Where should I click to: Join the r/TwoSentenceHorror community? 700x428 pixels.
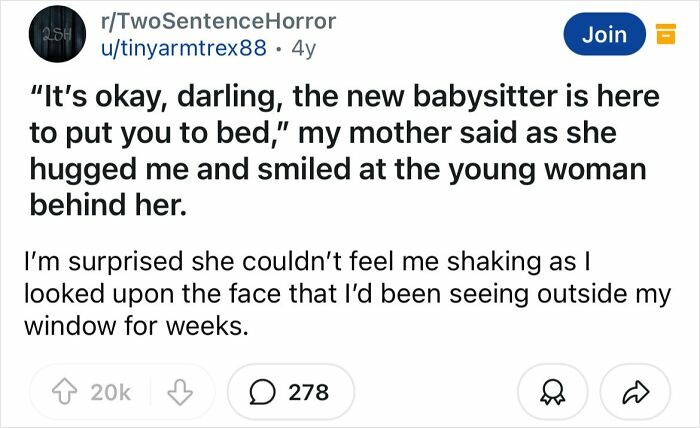coord(604,35)
